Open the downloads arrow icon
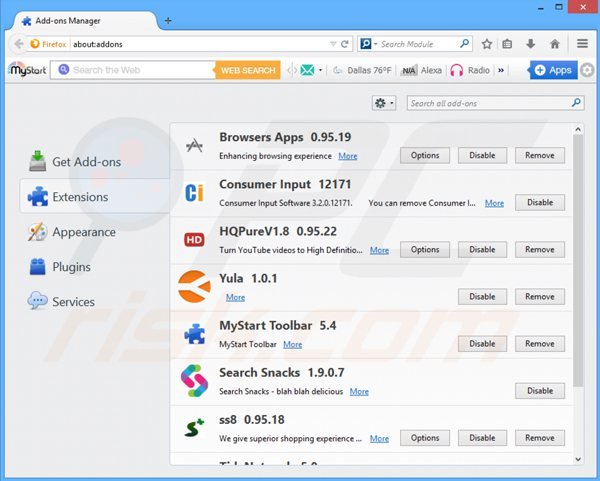This screenshot has width=600, height=481. (530, 44)
